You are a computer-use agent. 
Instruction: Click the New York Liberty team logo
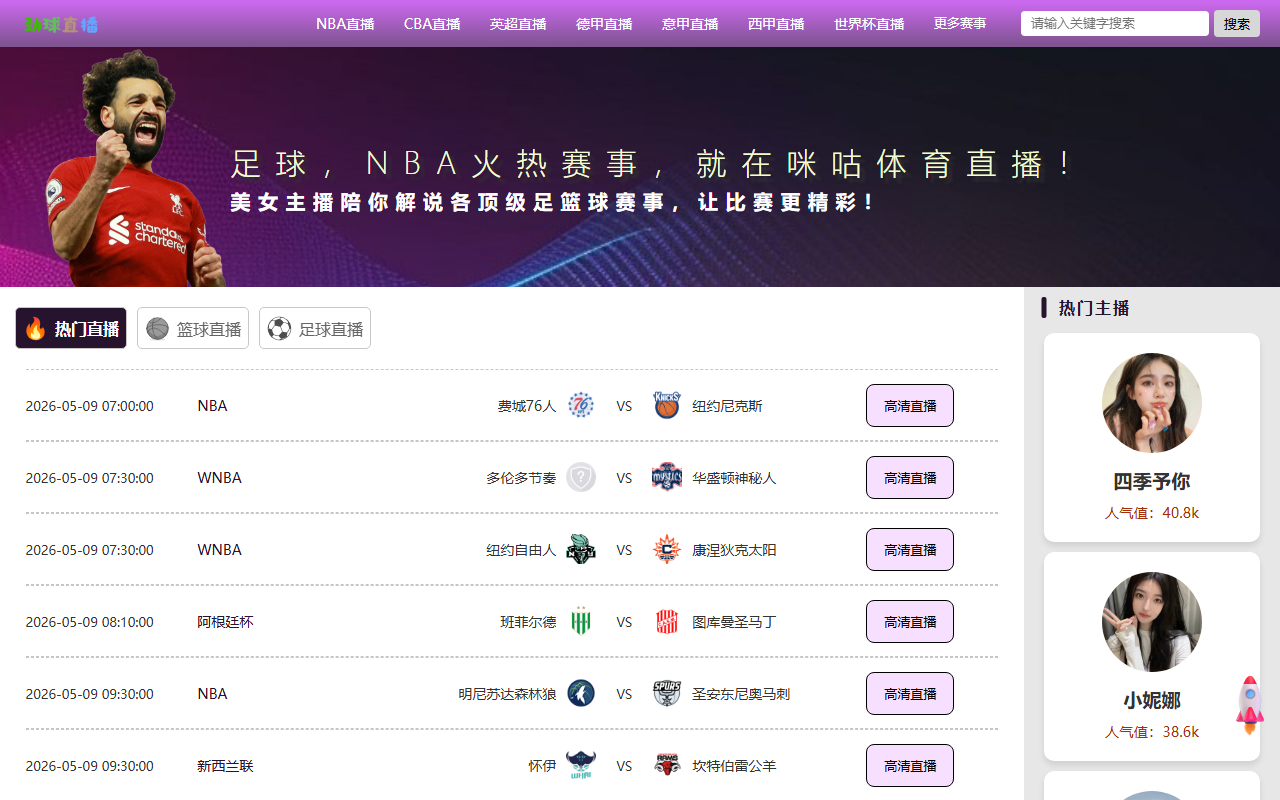tap(581, 549)
